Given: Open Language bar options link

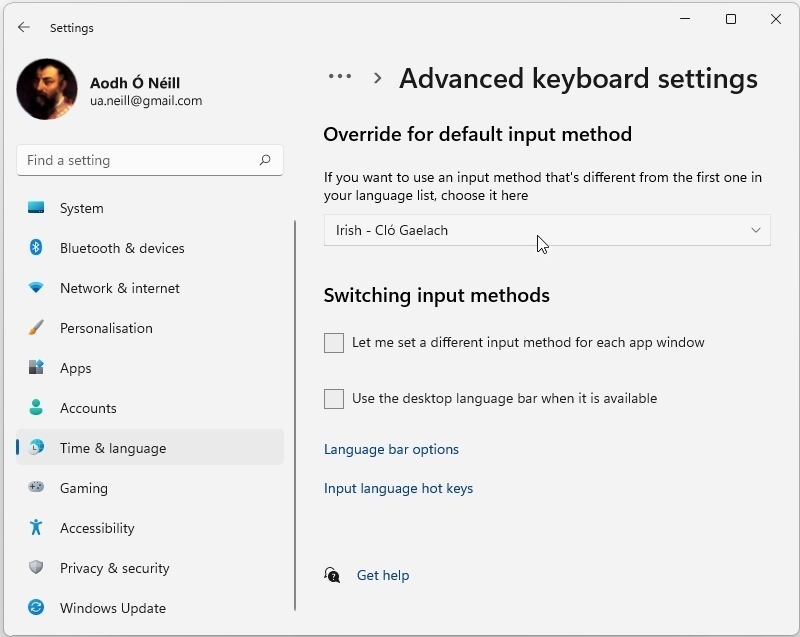Looking at the screenshot, I should pos(391,450).
